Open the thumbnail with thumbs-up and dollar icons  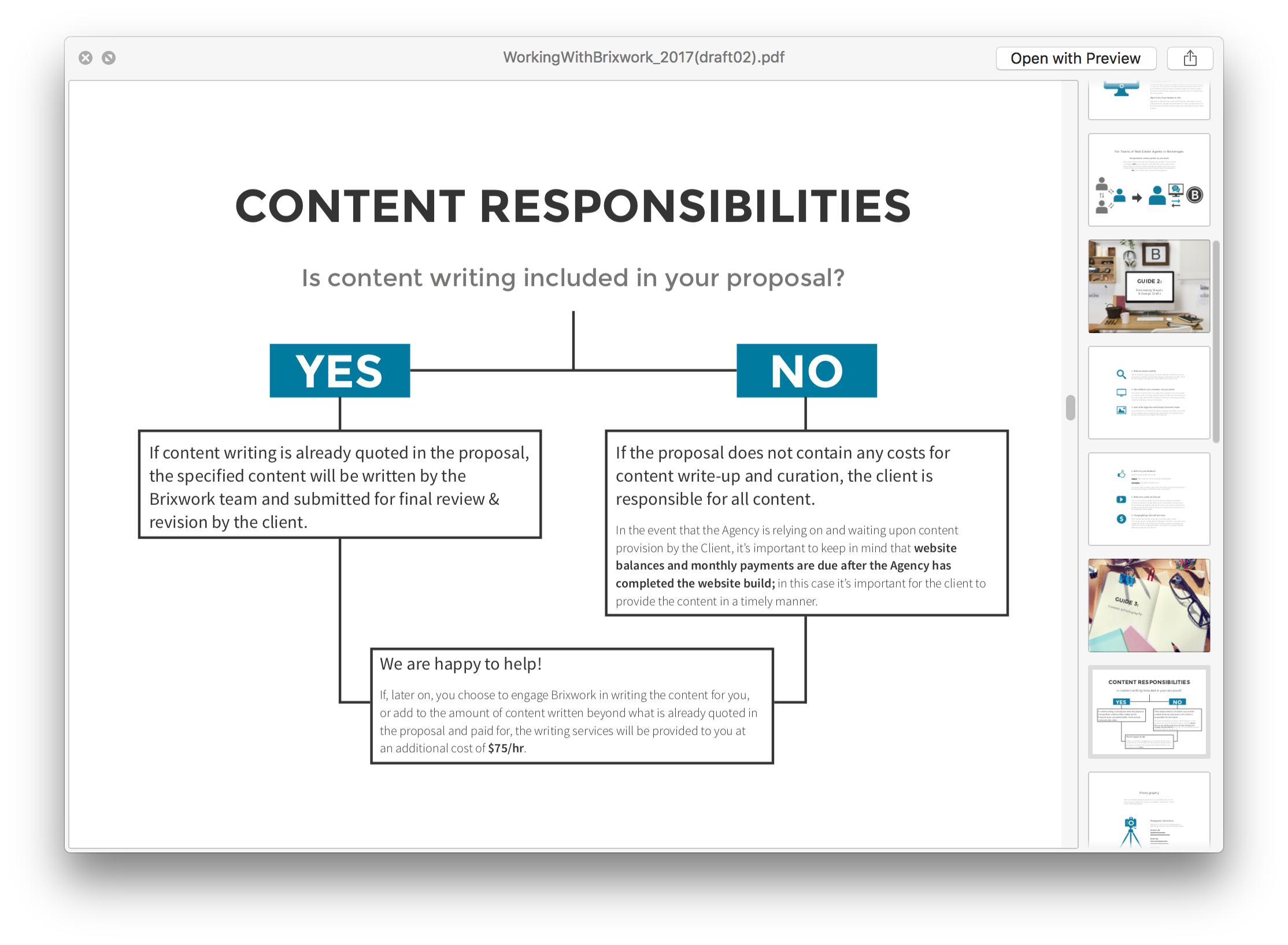click(x=1149, y=499)
